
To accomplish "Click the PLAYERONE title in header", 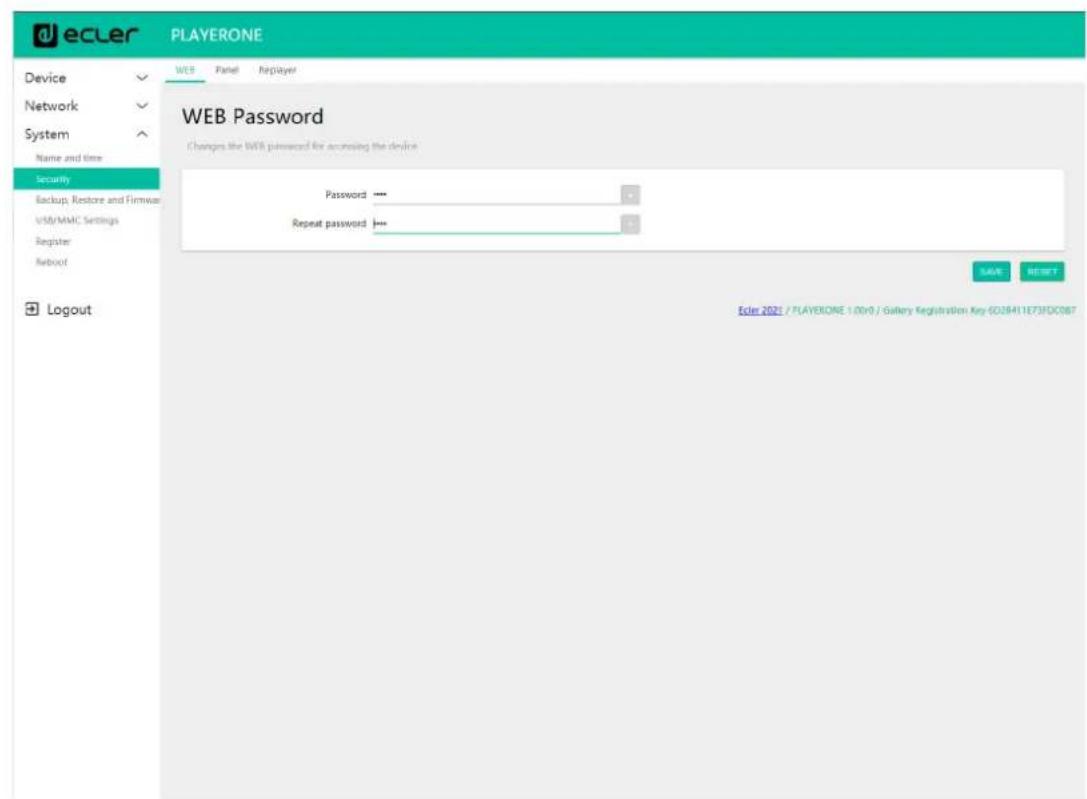I will coord(216,35).
